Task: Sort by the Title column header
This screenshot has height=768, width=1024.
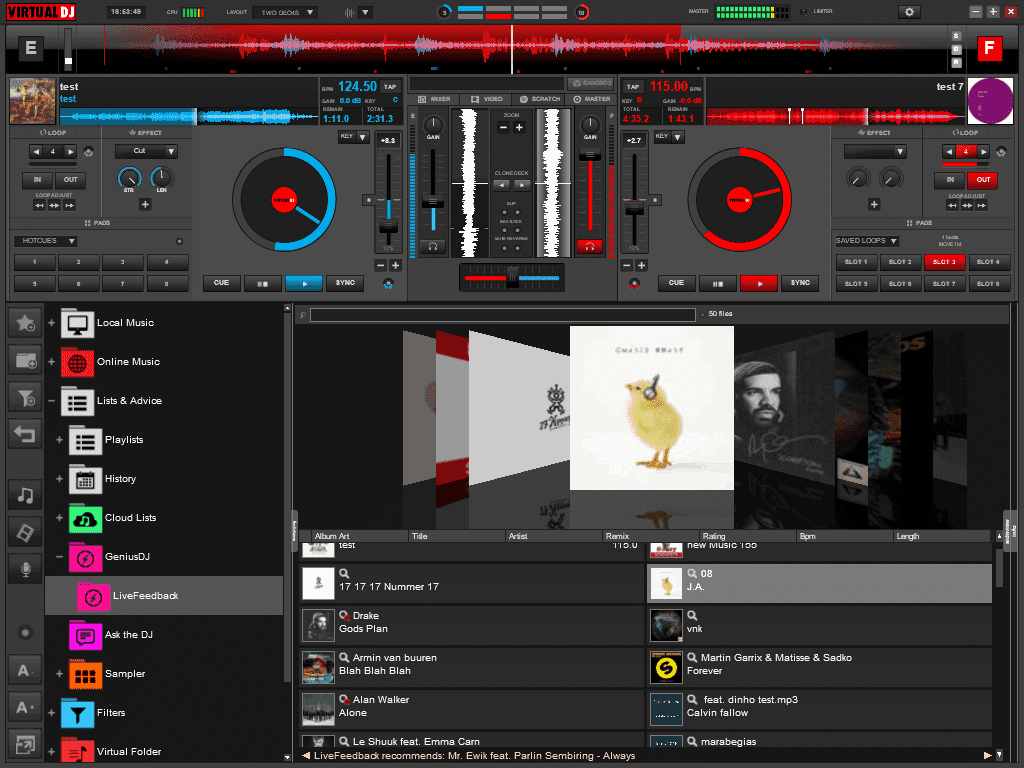Action: coord(456,536)
